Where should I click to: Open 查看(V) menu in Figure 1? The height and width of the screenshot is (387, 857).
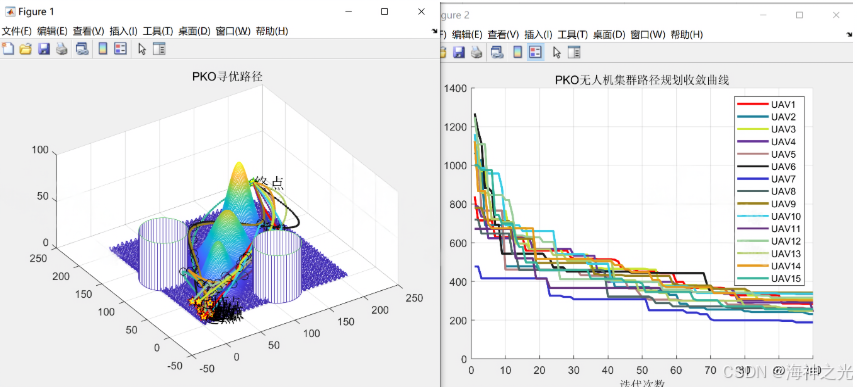pyautogui.click(x=88, y=31)
